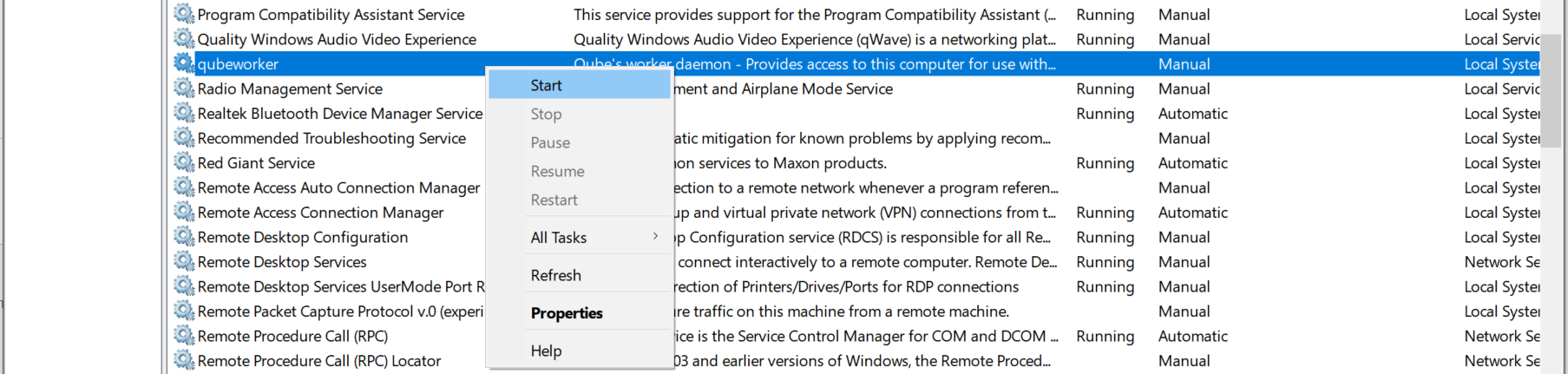Select the Remote Packet Capture Protocol service
The height and width of the screenshot is (374, 1568).
[340, 312]
